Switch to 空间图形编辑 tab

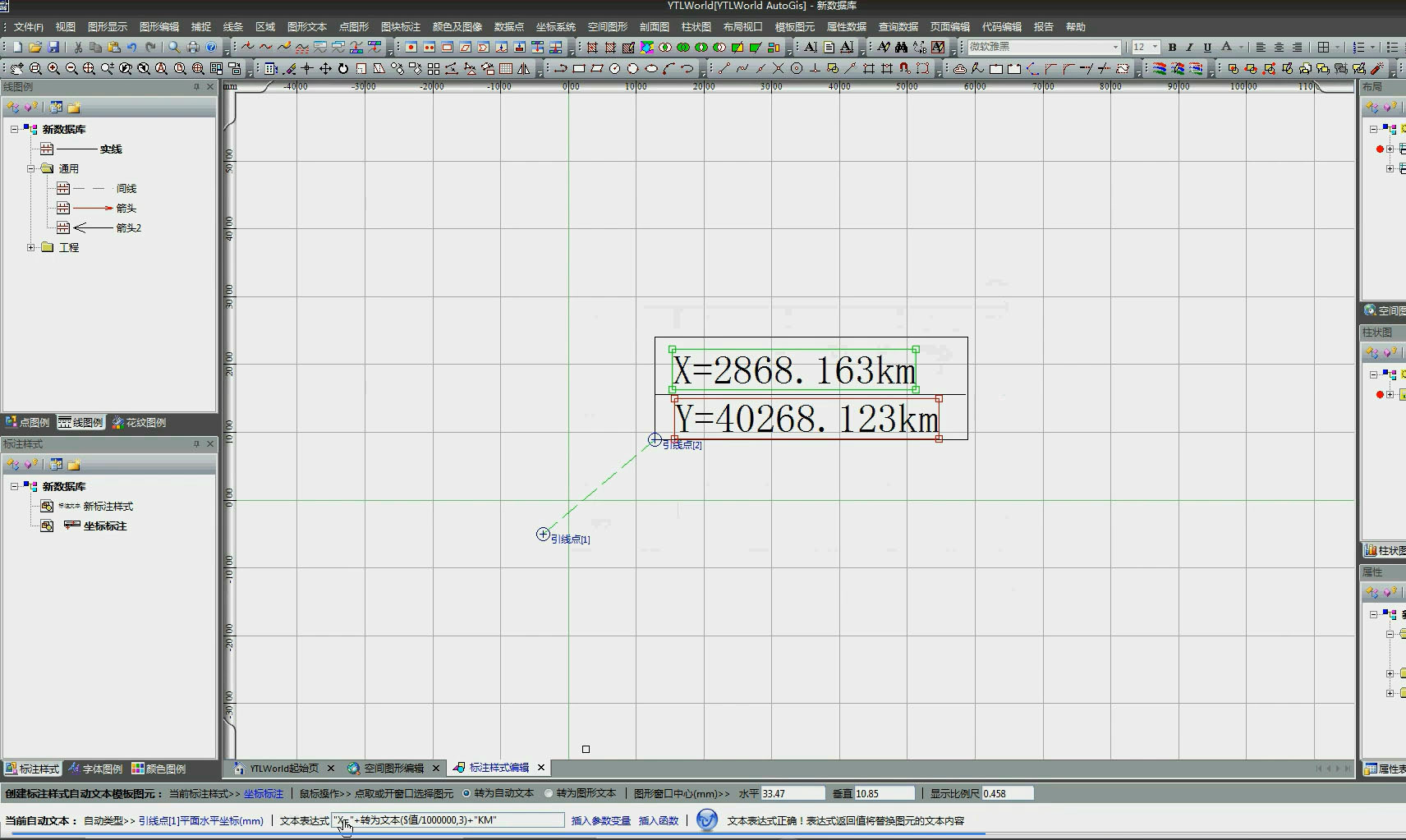click(393, 768)
